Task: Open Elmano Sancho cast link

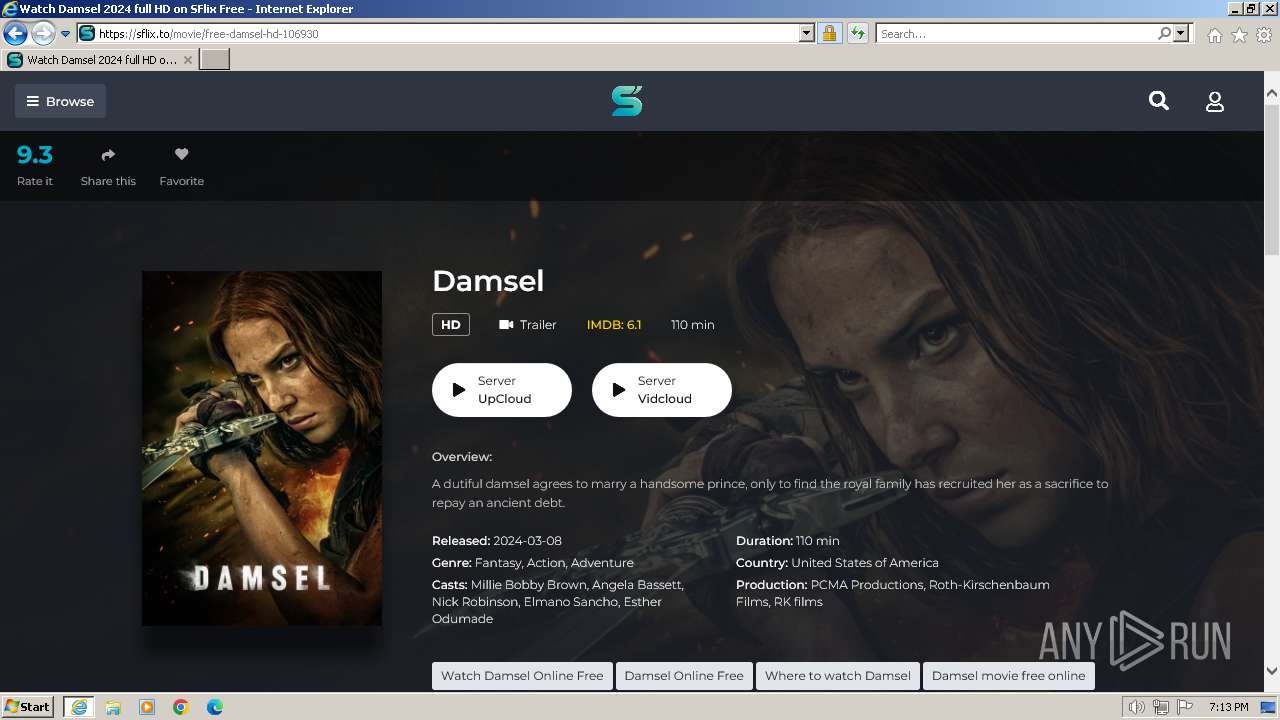Action: 571,602
